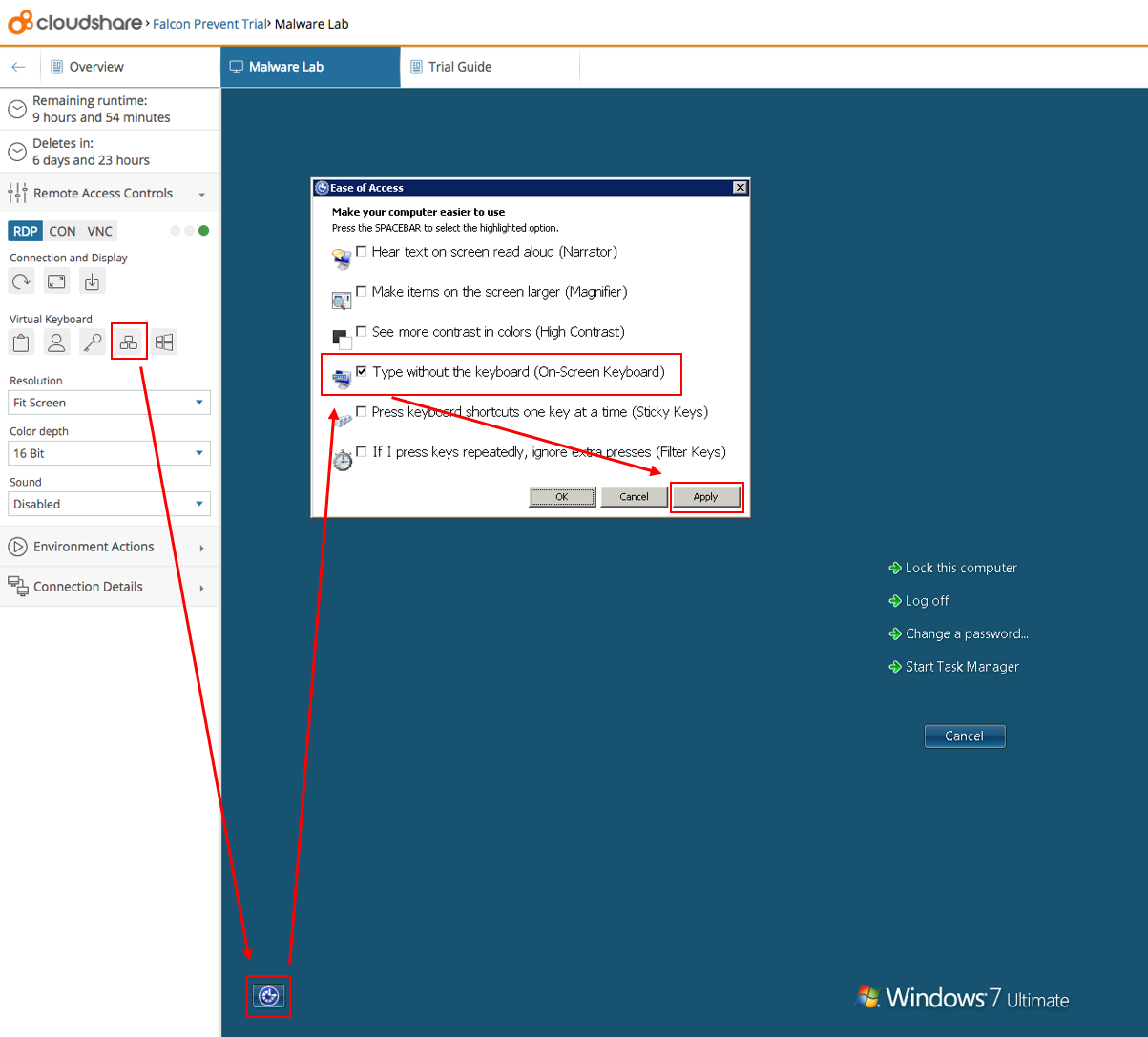Expand the Environment Actions section

point(107,547)
